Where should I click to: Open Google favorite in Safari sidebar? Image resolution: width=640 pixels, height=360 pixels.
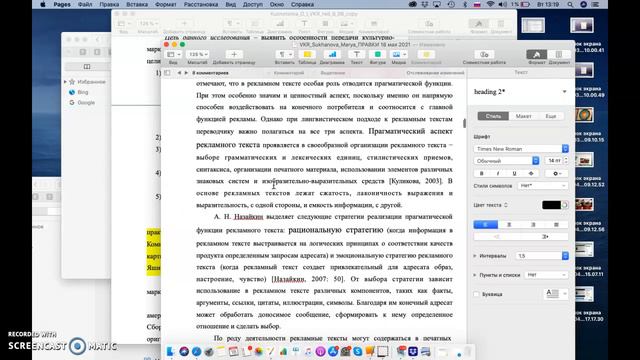pos(86,102)
